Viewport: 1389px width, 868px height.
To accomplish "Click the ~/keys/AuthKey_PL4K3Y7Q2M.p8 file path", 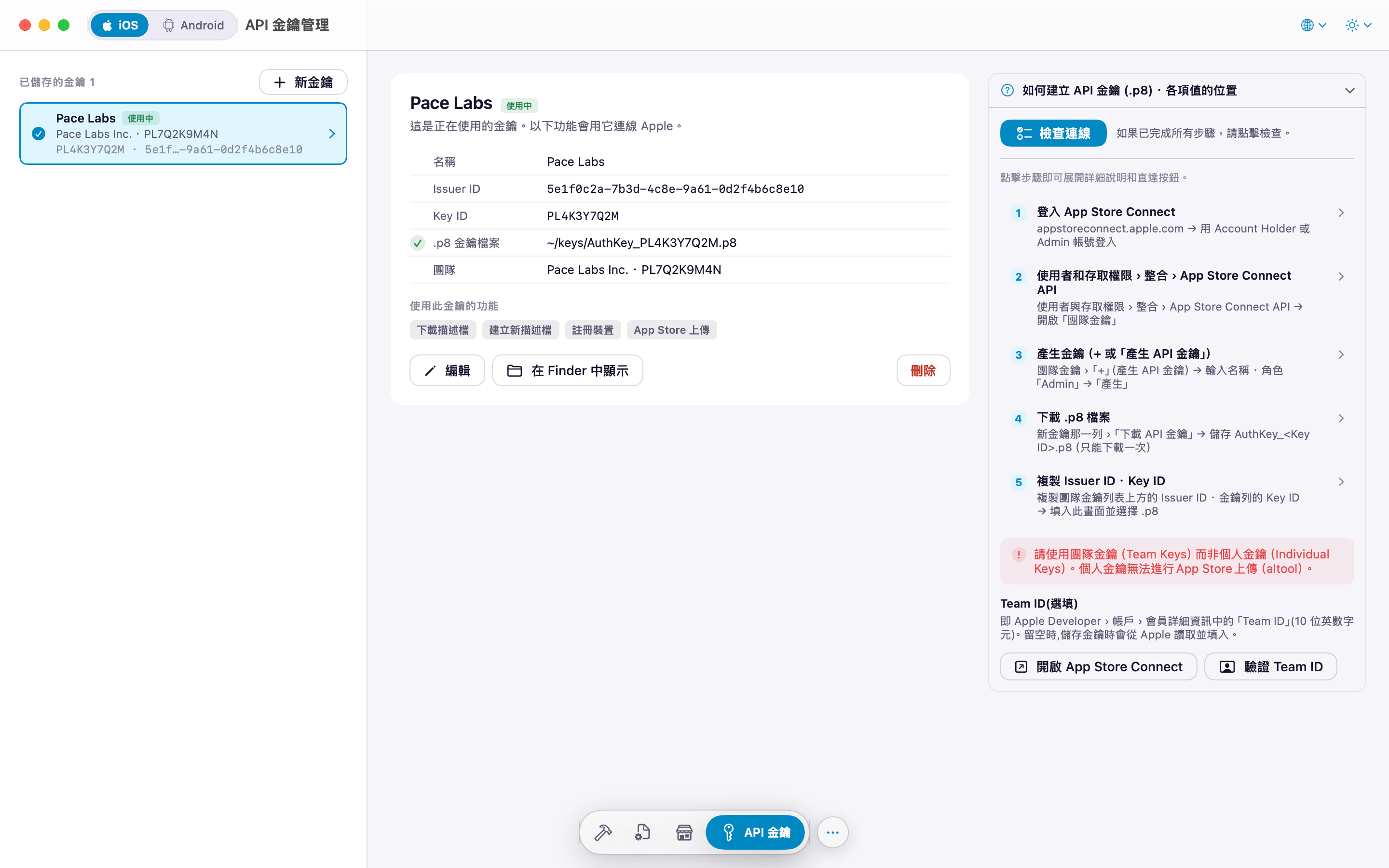I will (642, 243).
